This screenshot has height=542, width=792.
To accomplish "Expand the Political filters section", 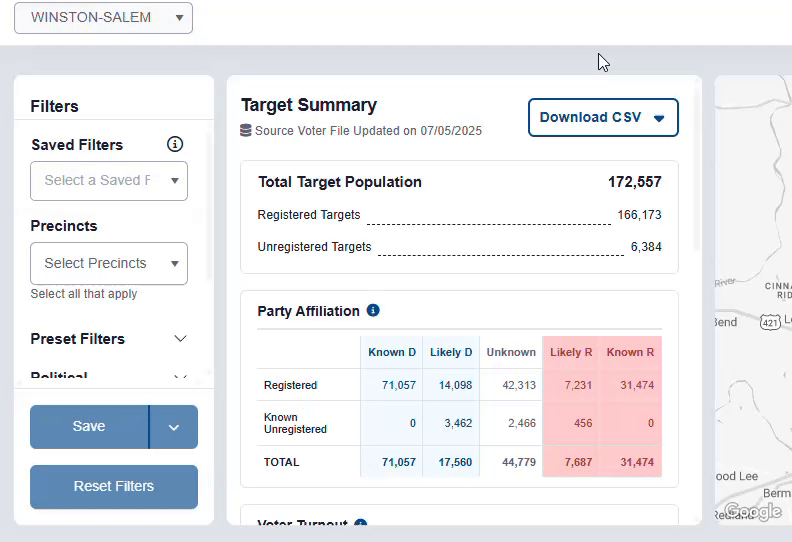I will click(x=109, y=376).
